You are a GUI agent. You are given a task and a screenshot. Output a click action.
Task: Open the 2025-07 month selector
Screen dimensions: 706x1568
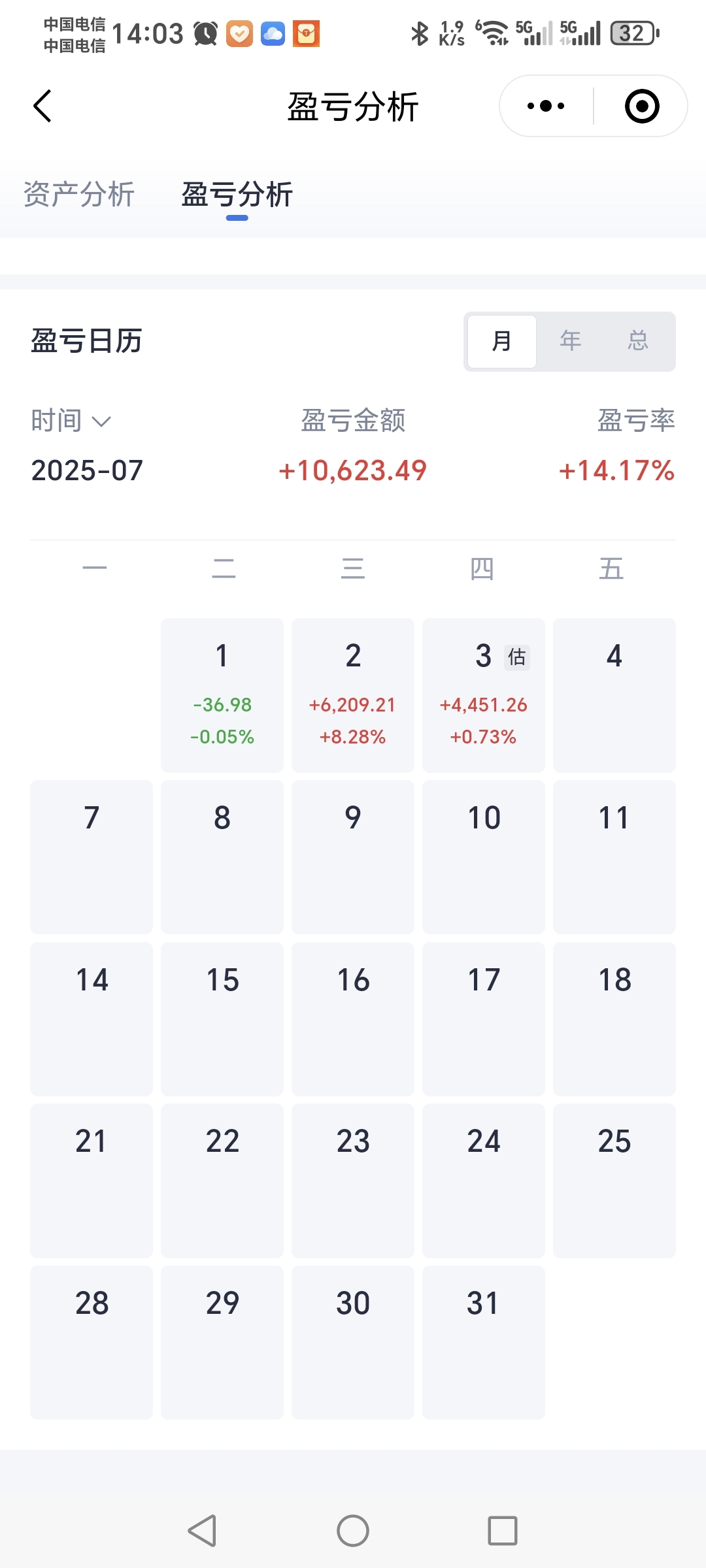coord(87,470)
